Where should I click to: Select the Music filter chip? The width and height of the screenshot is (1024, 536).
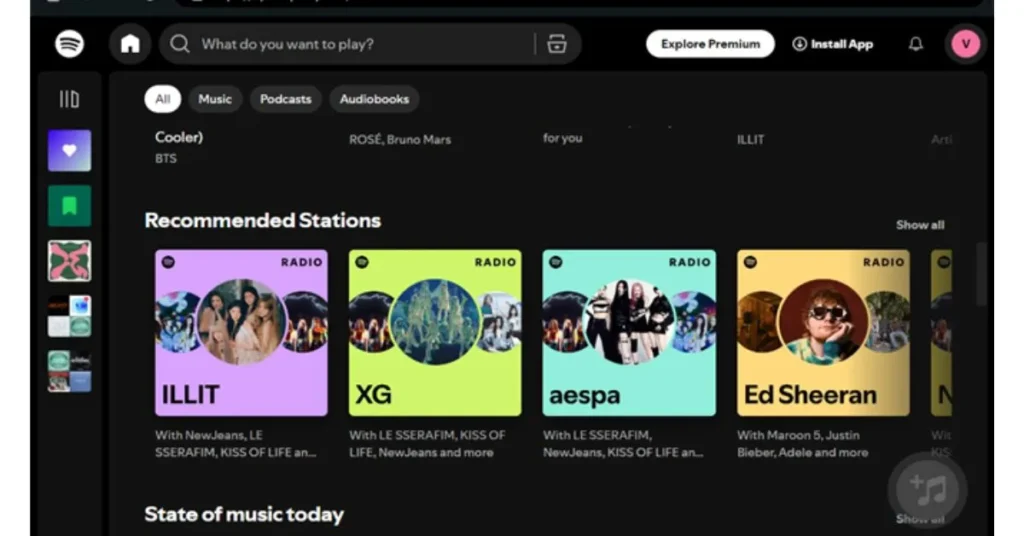click(x=215, y=99)
